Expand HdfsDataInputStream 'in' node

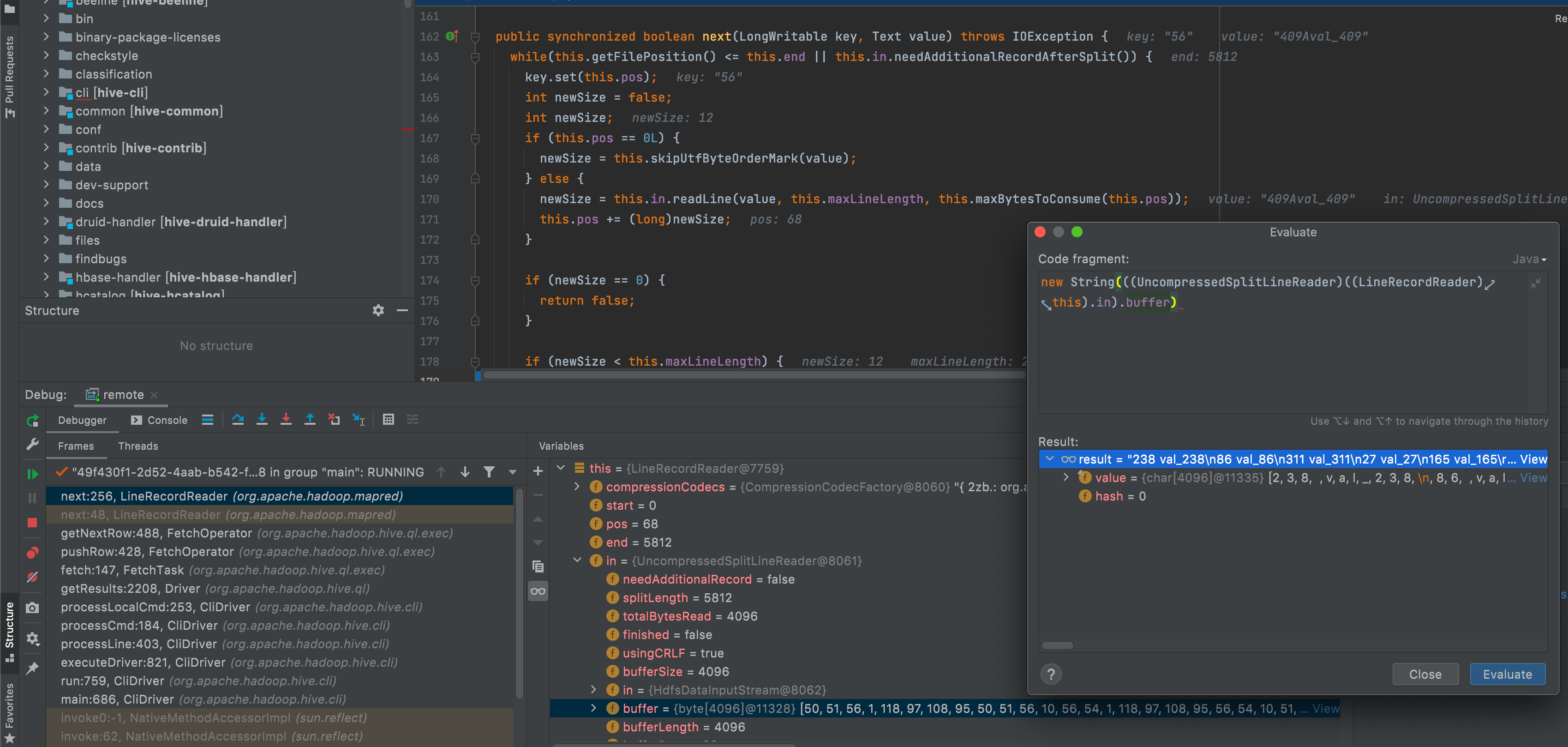coord(593,689)
